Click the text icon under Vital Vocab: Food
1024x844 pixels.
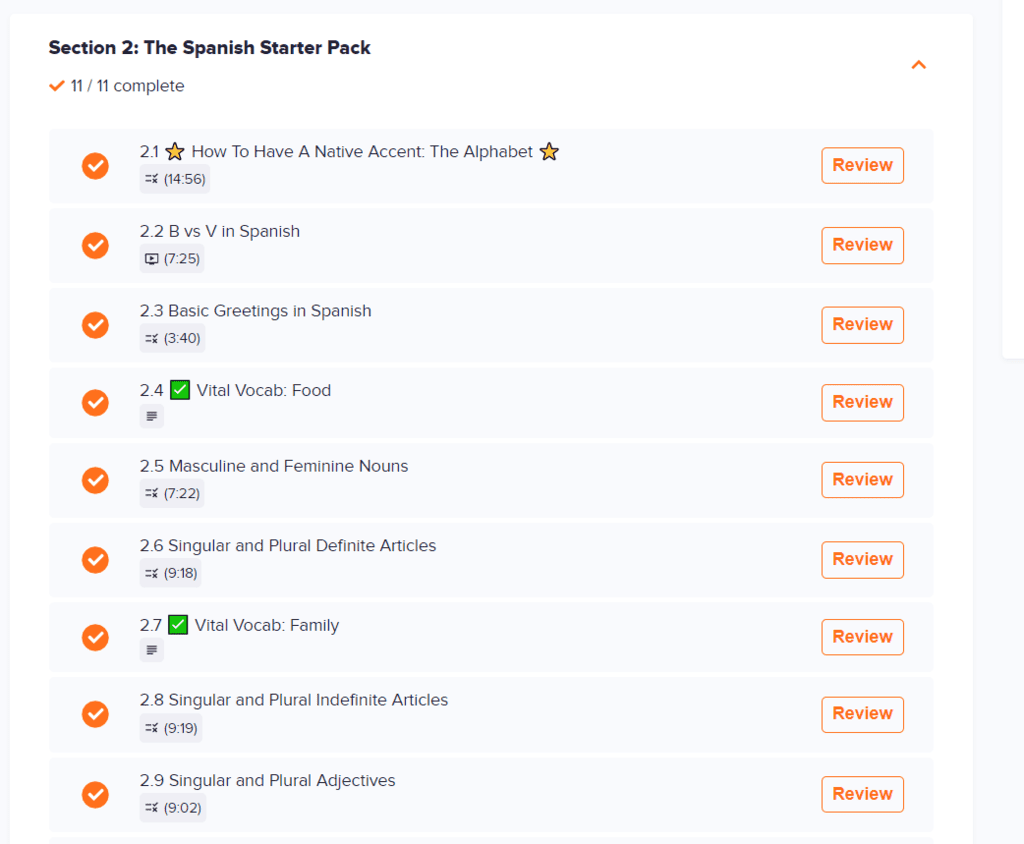pyautogui.click(x=152, y=416)
